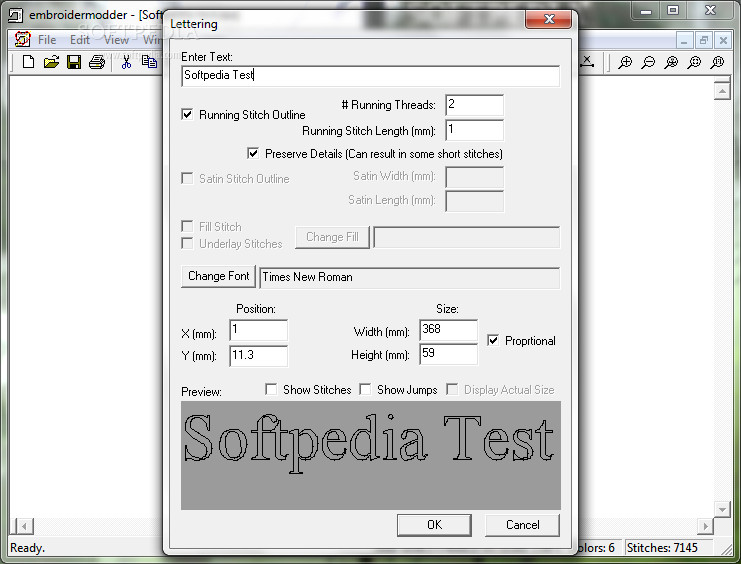The width and height of the screenshot is (741, 564).
Task: Enable Show Jumps in preview
Action: tap(365, 389)
